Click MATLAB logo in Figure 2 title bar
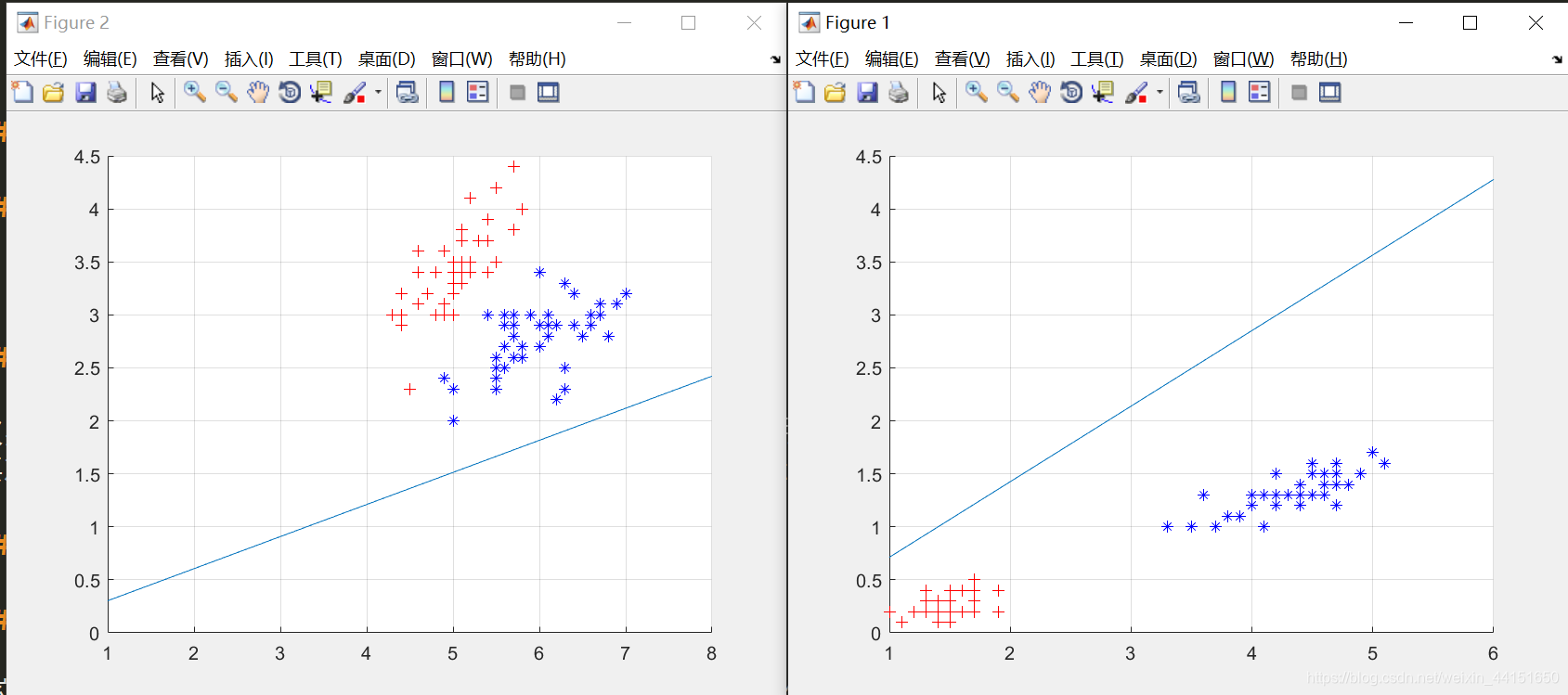Viewport: 1568px width, 695px height. click(x=28, y=22)
